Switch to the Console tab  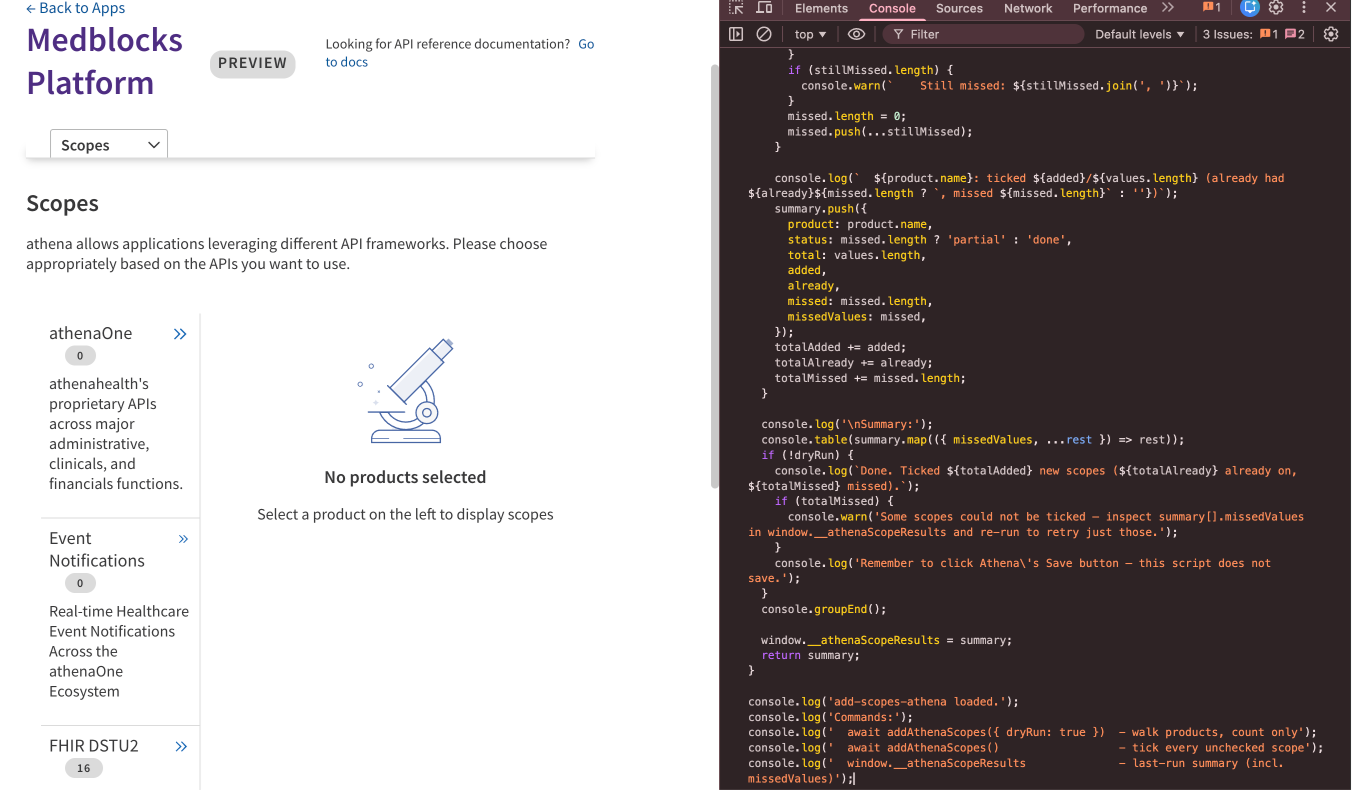click(892, 8)
